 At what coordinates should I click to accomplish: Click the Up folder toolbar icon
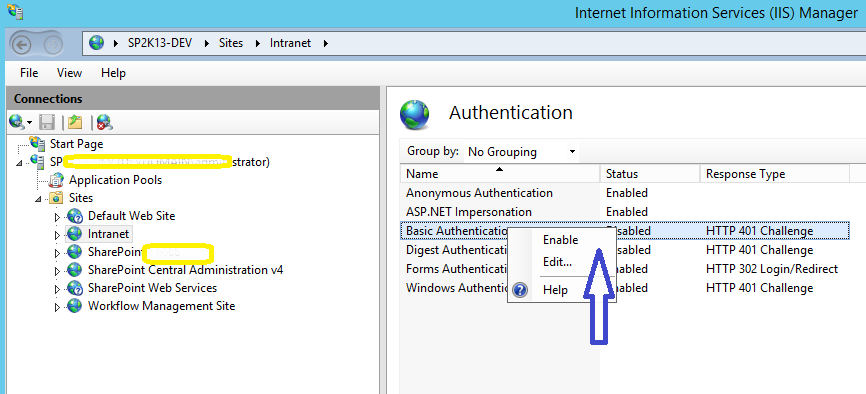pyautogui.click(x=75, y=122)
